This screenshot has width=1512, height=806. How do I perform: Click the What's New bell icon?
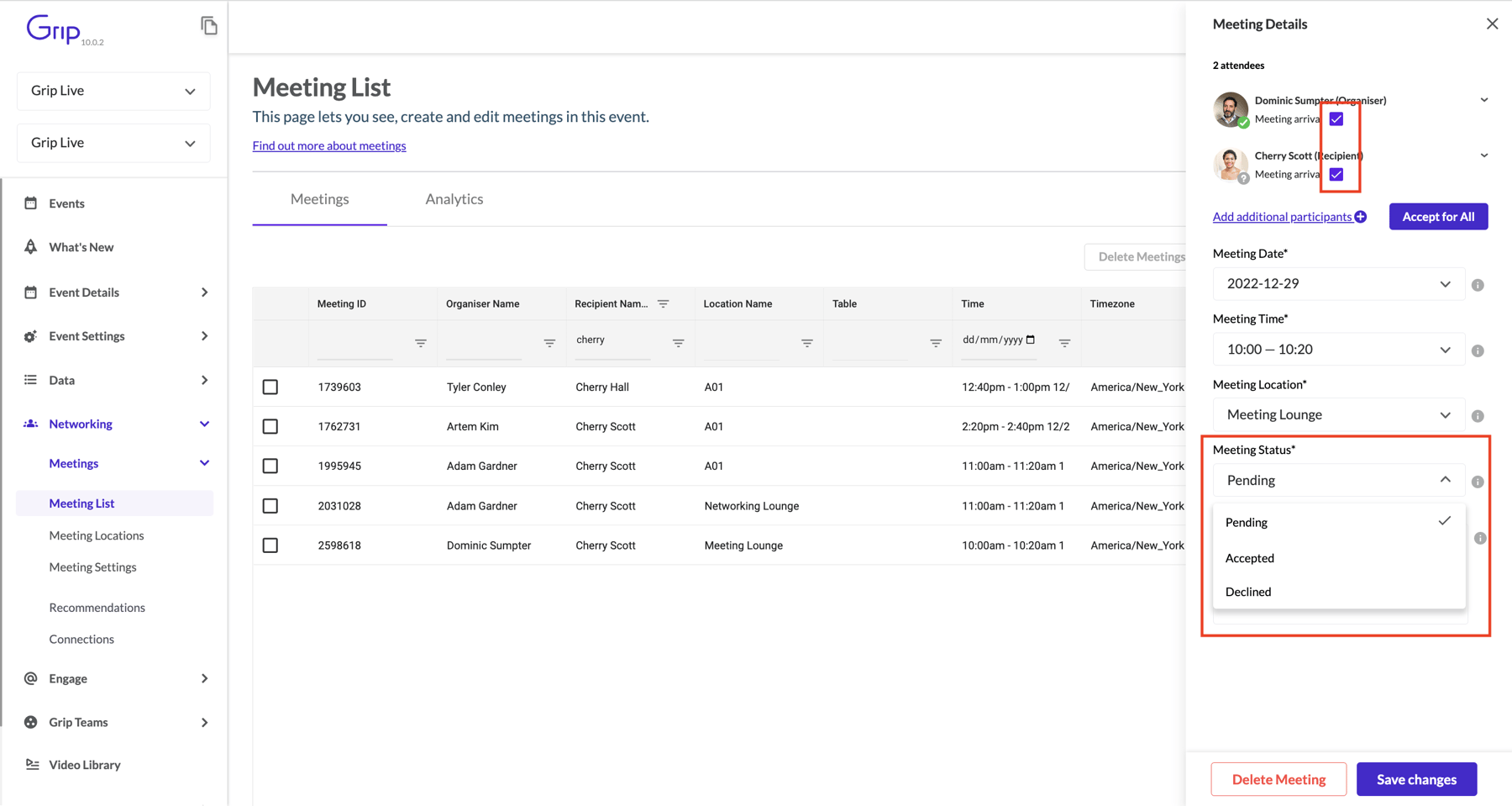(x=31, y=246)
